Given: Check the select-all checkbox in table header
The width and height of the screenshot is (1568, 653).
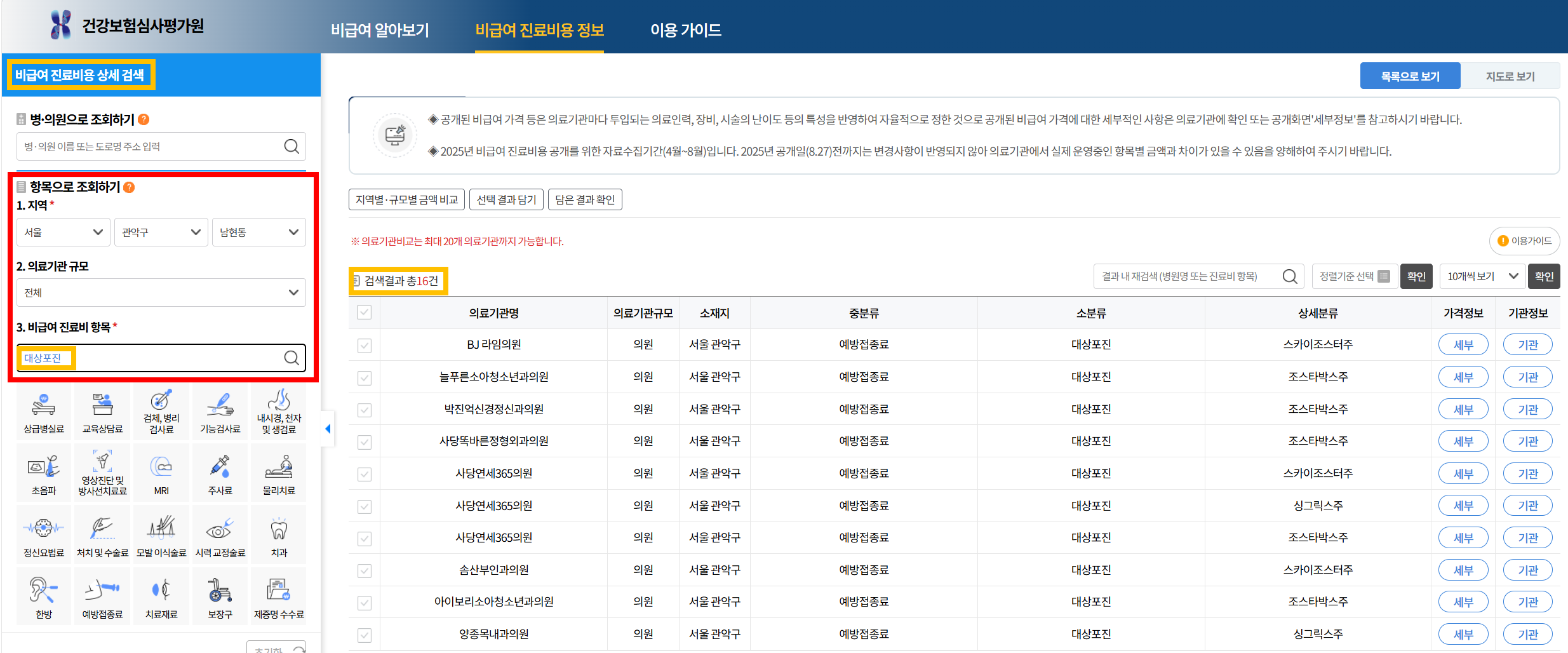Looking at the screenshot, I should click(363, 313).
